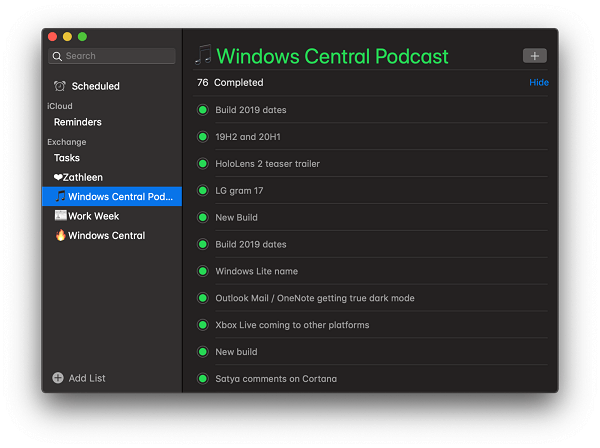The image size is (600, 448).
Task: Click fire emoji icon of Windows Central list
Action: [60, 235]
